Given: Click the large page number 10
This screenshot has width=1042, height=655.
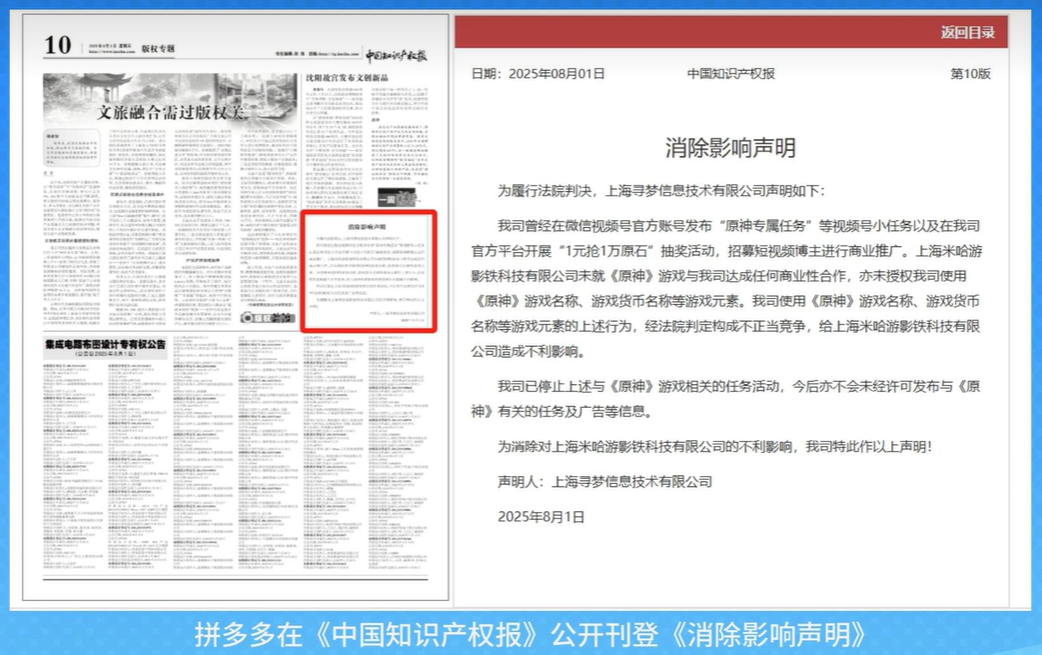Looking at the screenshot, I should point(57,45).
